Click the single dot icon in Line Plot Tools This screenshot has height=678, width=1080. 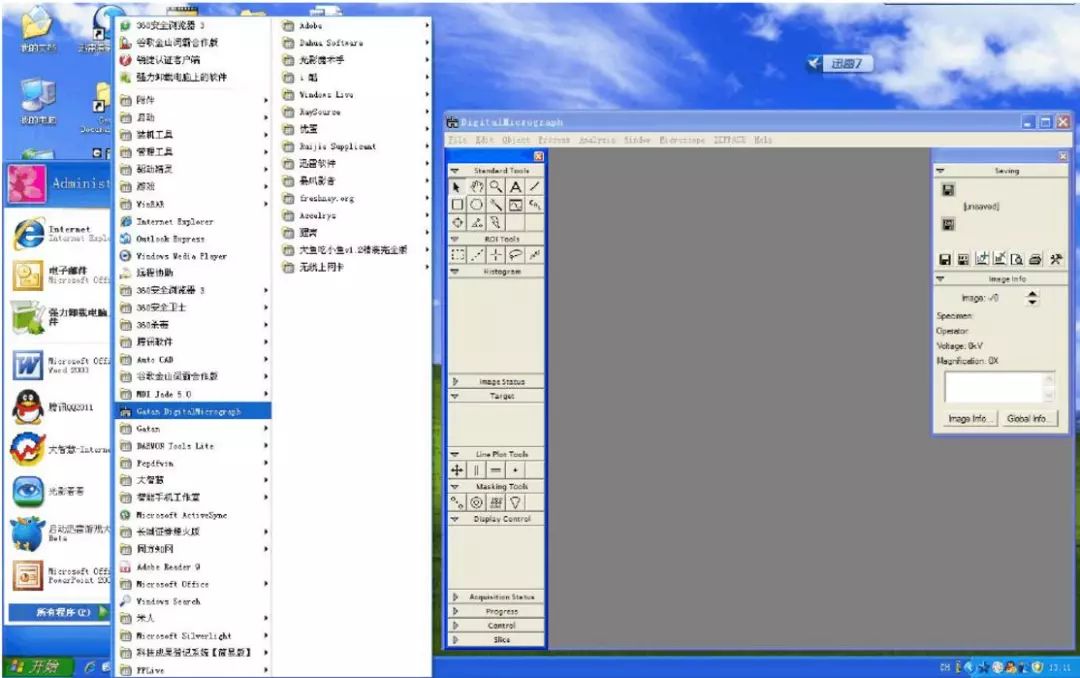[515, 470]
